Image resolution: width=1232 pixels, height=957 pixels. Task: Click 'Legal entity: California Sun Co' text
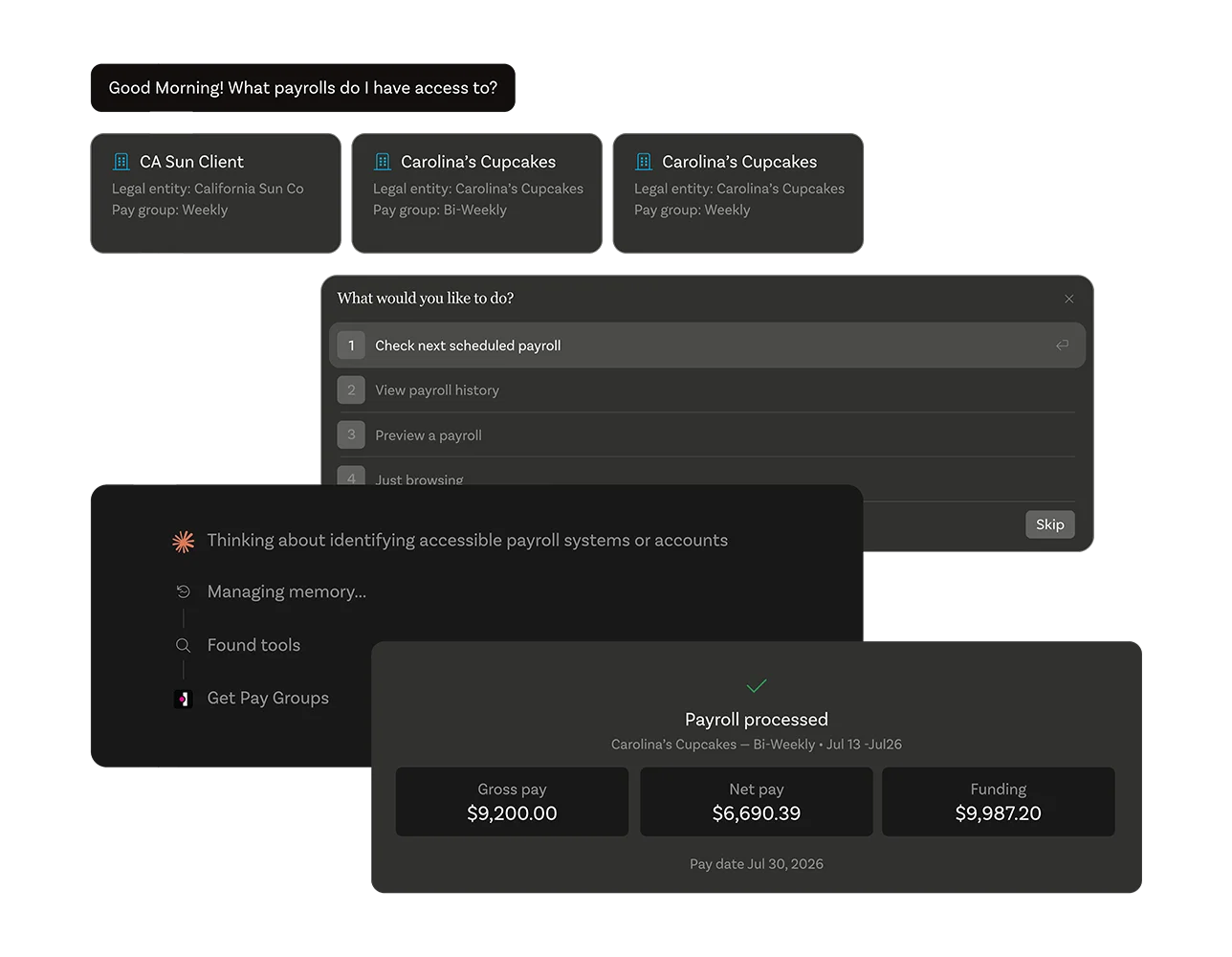tap(208, 189)
